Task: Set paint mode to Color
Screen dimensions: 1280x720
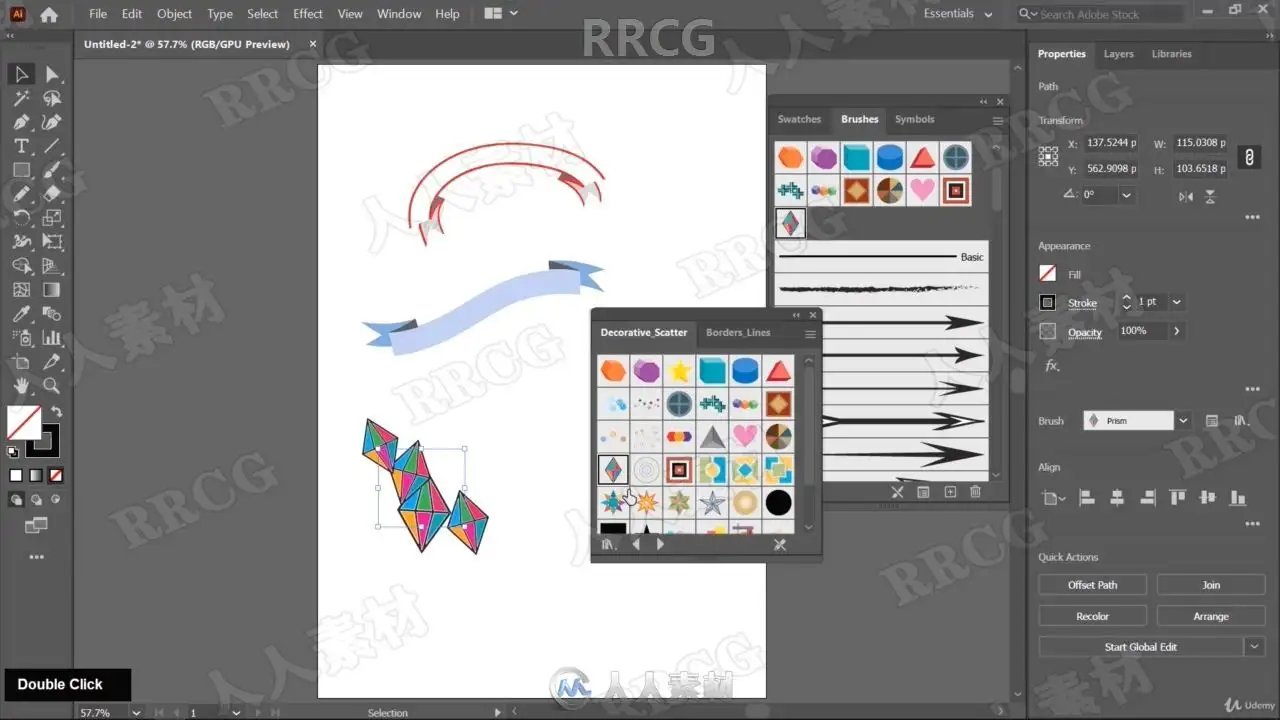Action: 16,475
